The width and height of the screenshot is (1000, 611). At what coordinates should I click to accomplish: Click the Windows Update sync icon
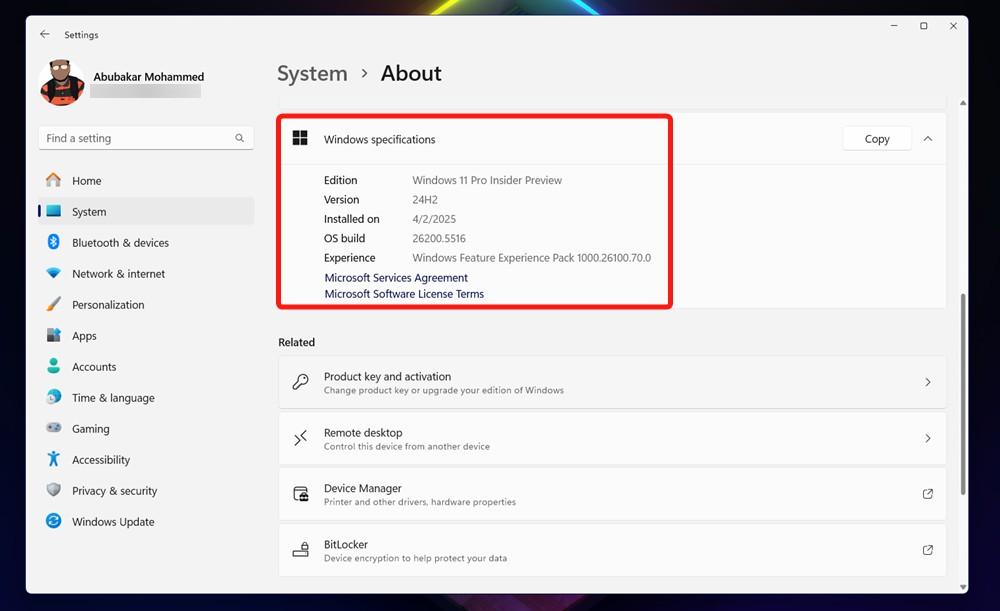(54, 521)
